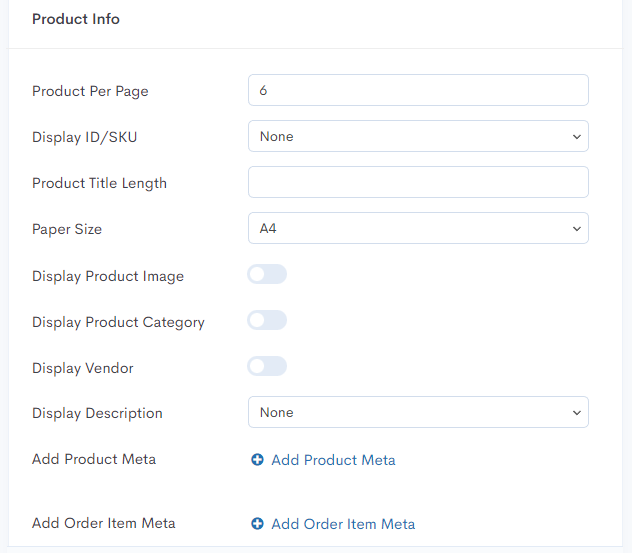The height and width of the screenshot is (553, 632).
Task: Focus the Product Per Page input field
Action: pyautogui.click(x=418, y=90)
